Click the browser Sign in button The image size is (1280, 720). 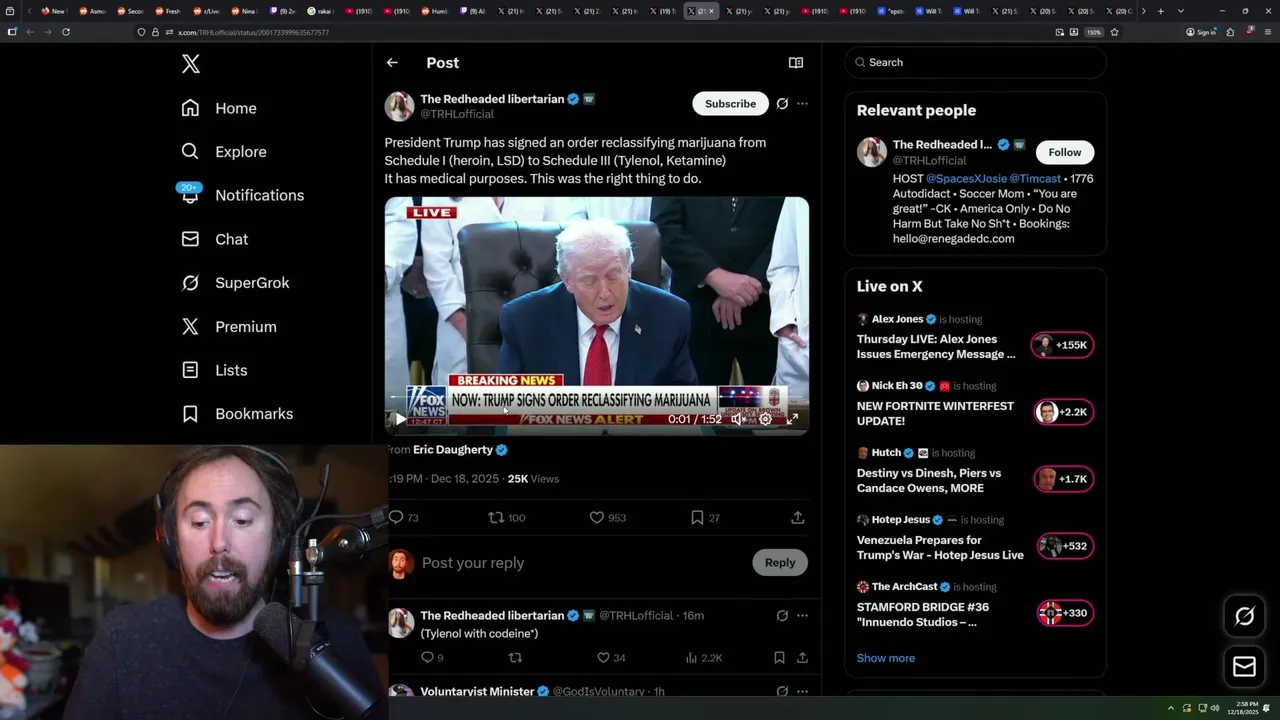(1201, 32)
